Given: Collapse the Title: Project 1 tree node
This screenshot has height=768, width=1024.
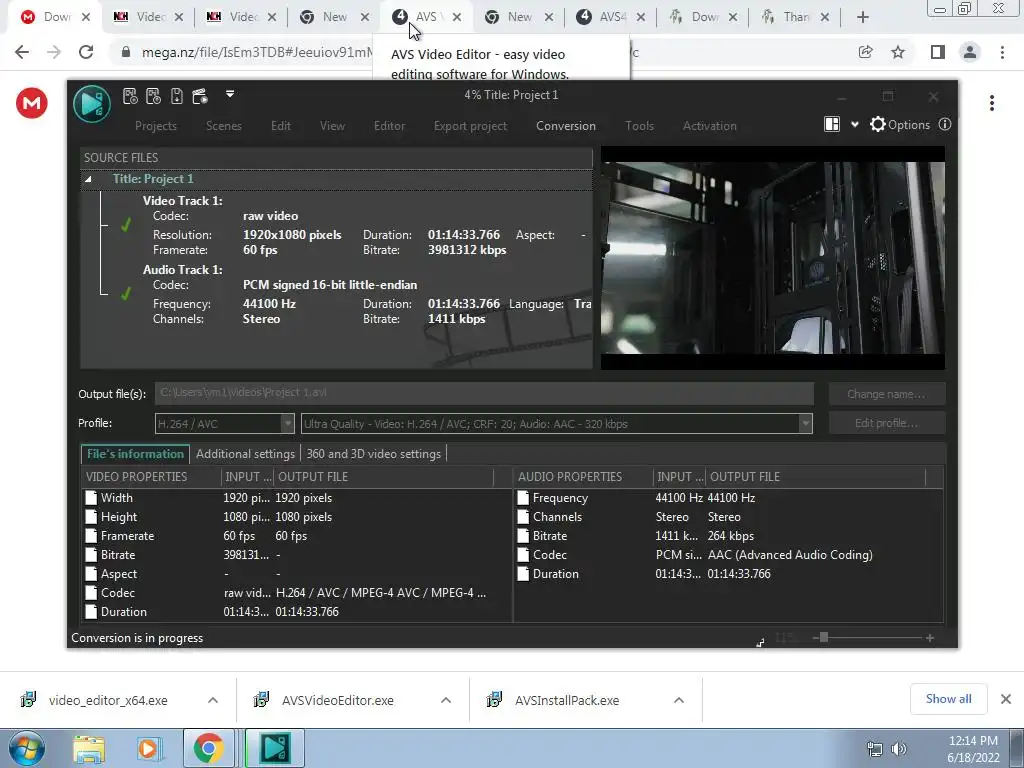Looking at the screenshot, I should [88, 179].
